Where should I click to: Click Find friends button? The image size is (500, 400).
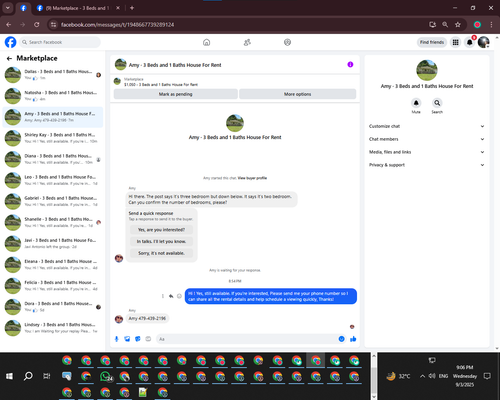click(x=432, y=42)
